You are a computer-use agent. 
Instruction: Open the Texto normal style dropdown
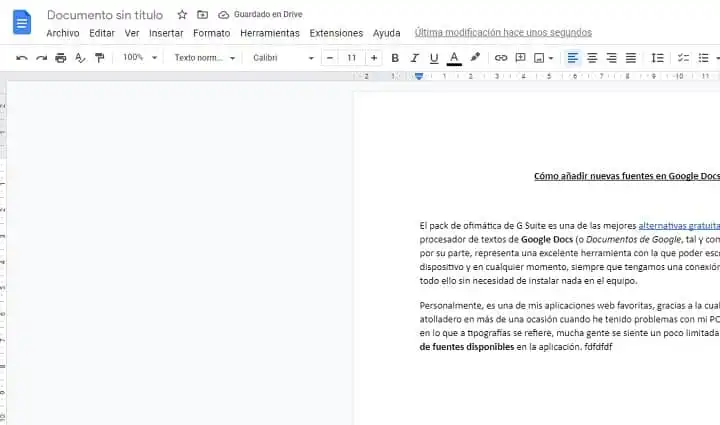[204, 58]
